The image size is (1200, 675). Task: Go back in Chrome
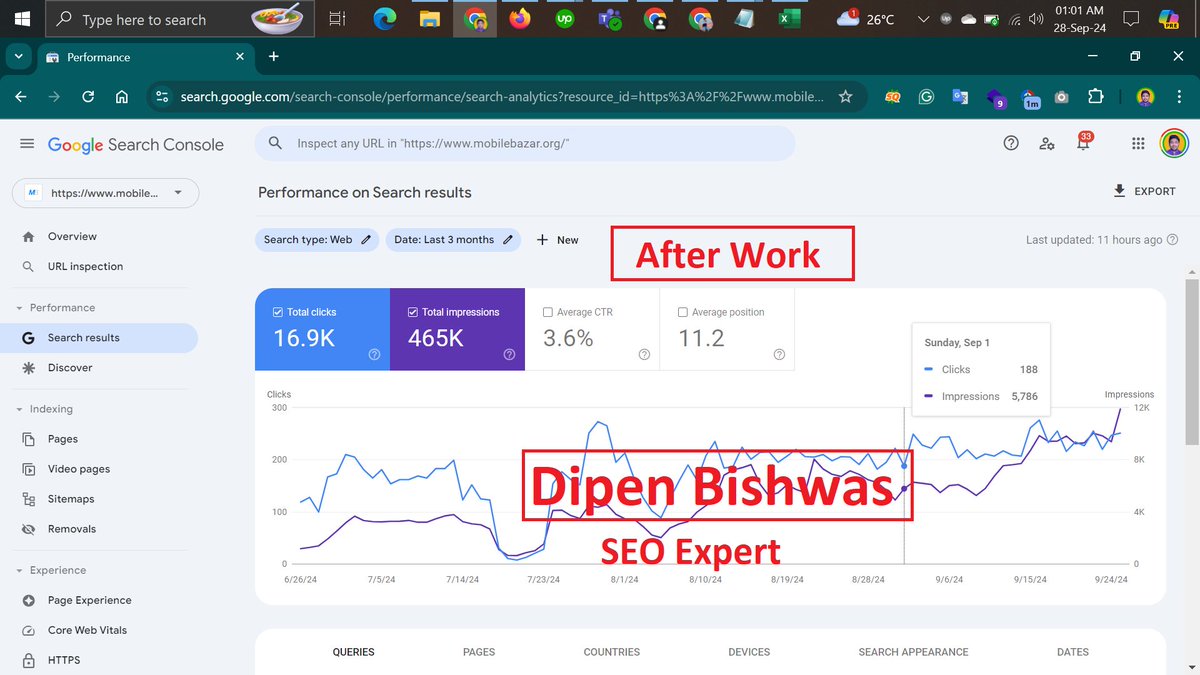point(21,97)
